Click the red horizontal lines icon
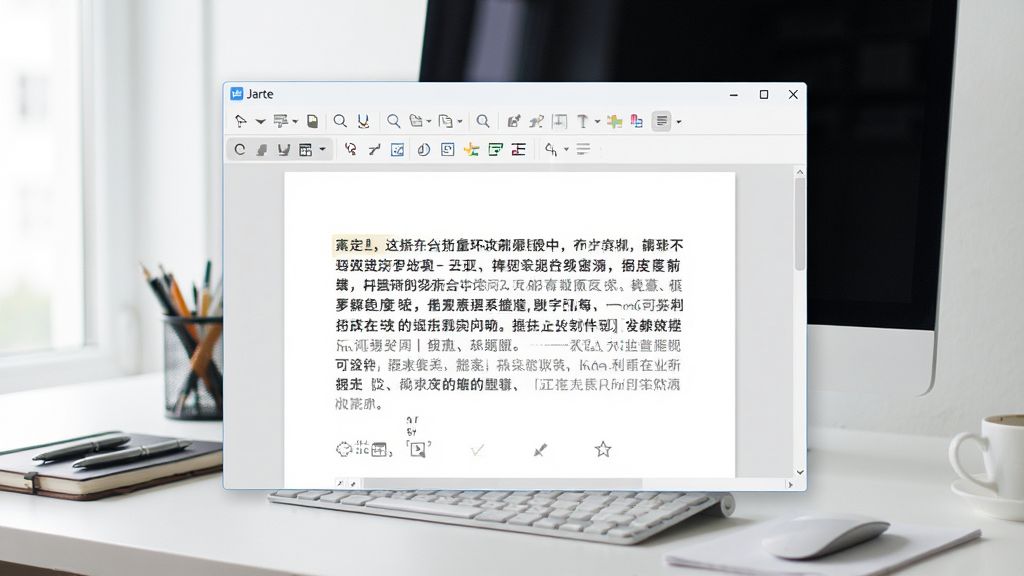 (x=519, y=150)
